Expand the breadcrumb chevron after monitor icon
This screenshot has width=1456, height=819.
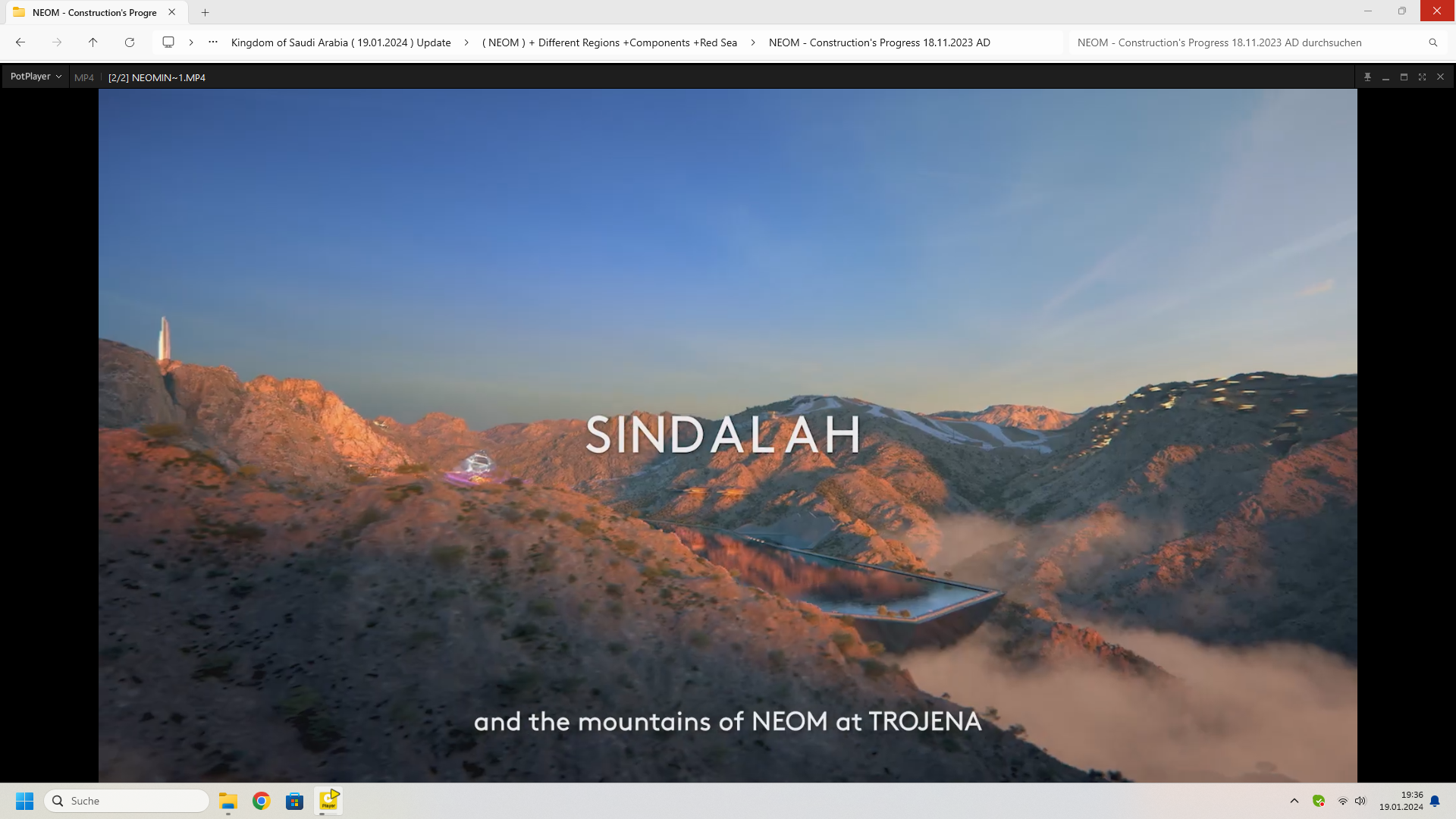point(191,42)
